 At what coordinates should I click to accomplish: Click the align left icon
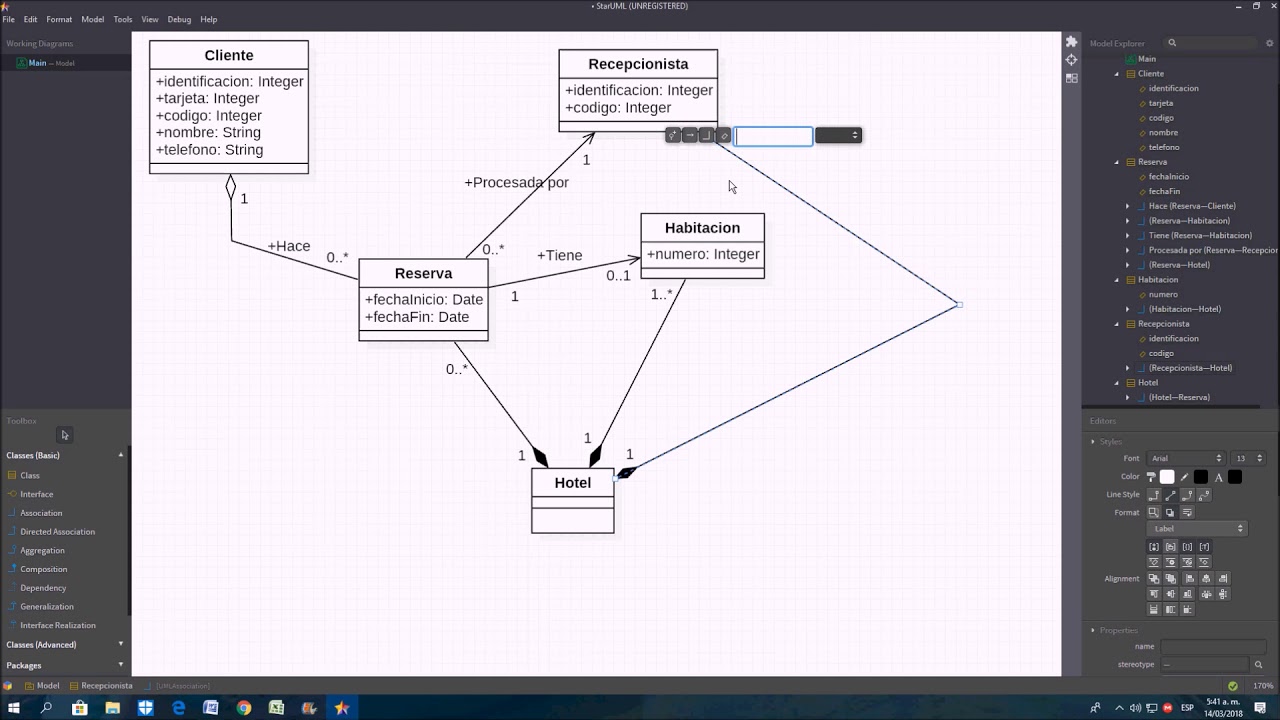tap(1190, 579)
